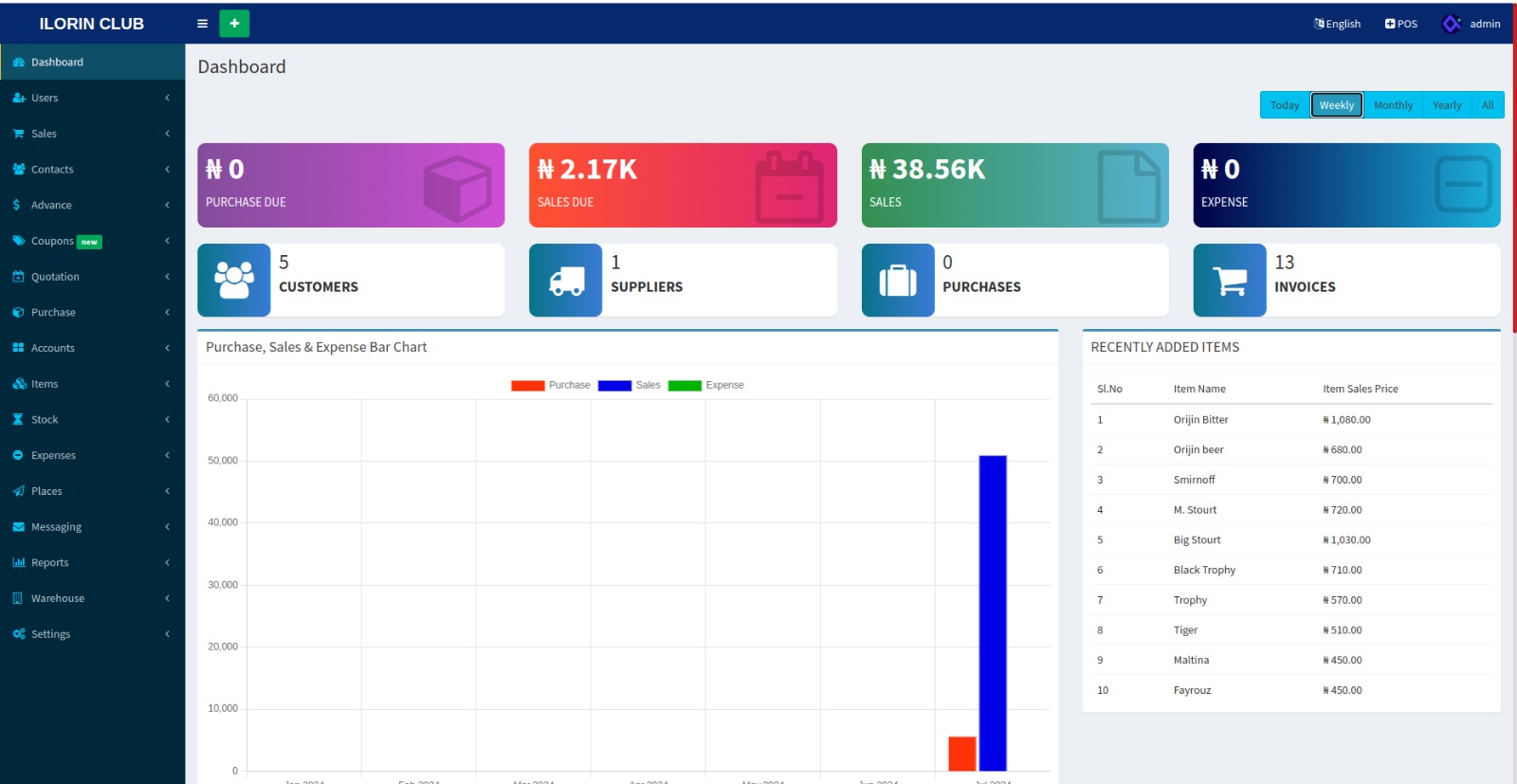This screenshot has width=1517, height=784.
Task: Click the Purchases briefcase icon tile
Action: [x=898, y=281]
